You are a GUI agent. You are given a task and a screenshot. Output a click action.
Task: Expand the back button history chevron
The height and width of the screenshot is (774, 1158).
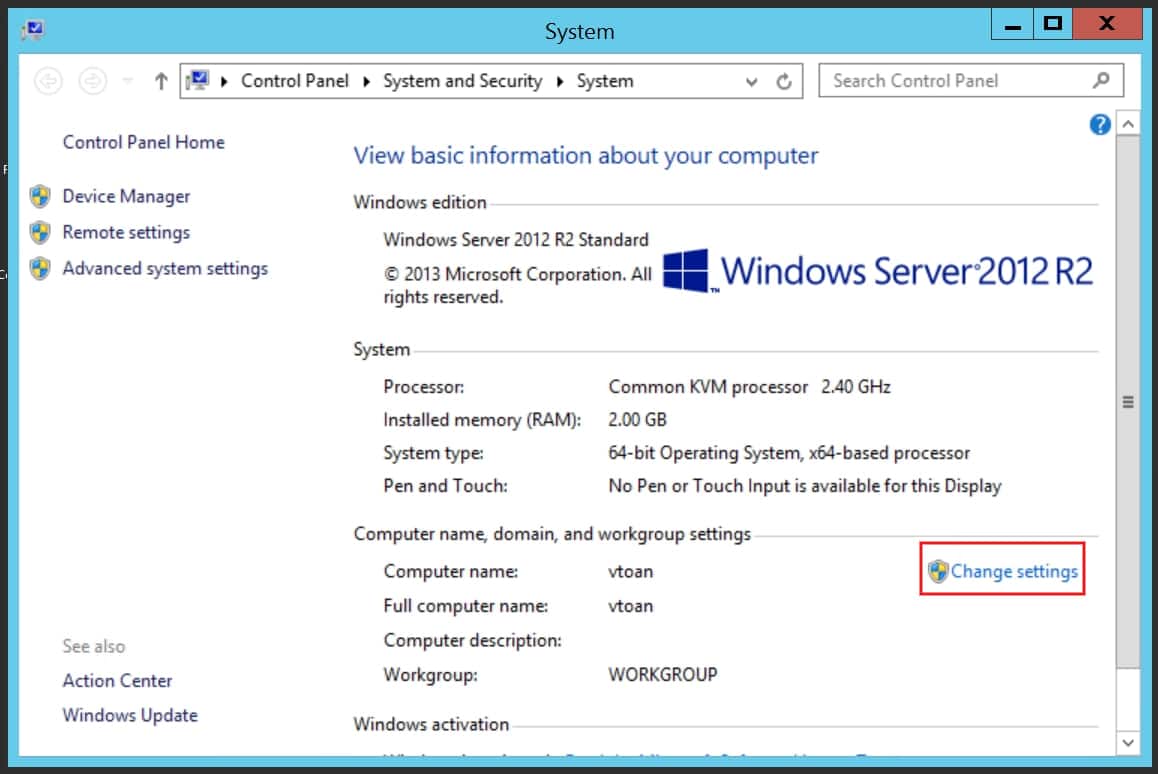tap(125, 81)
